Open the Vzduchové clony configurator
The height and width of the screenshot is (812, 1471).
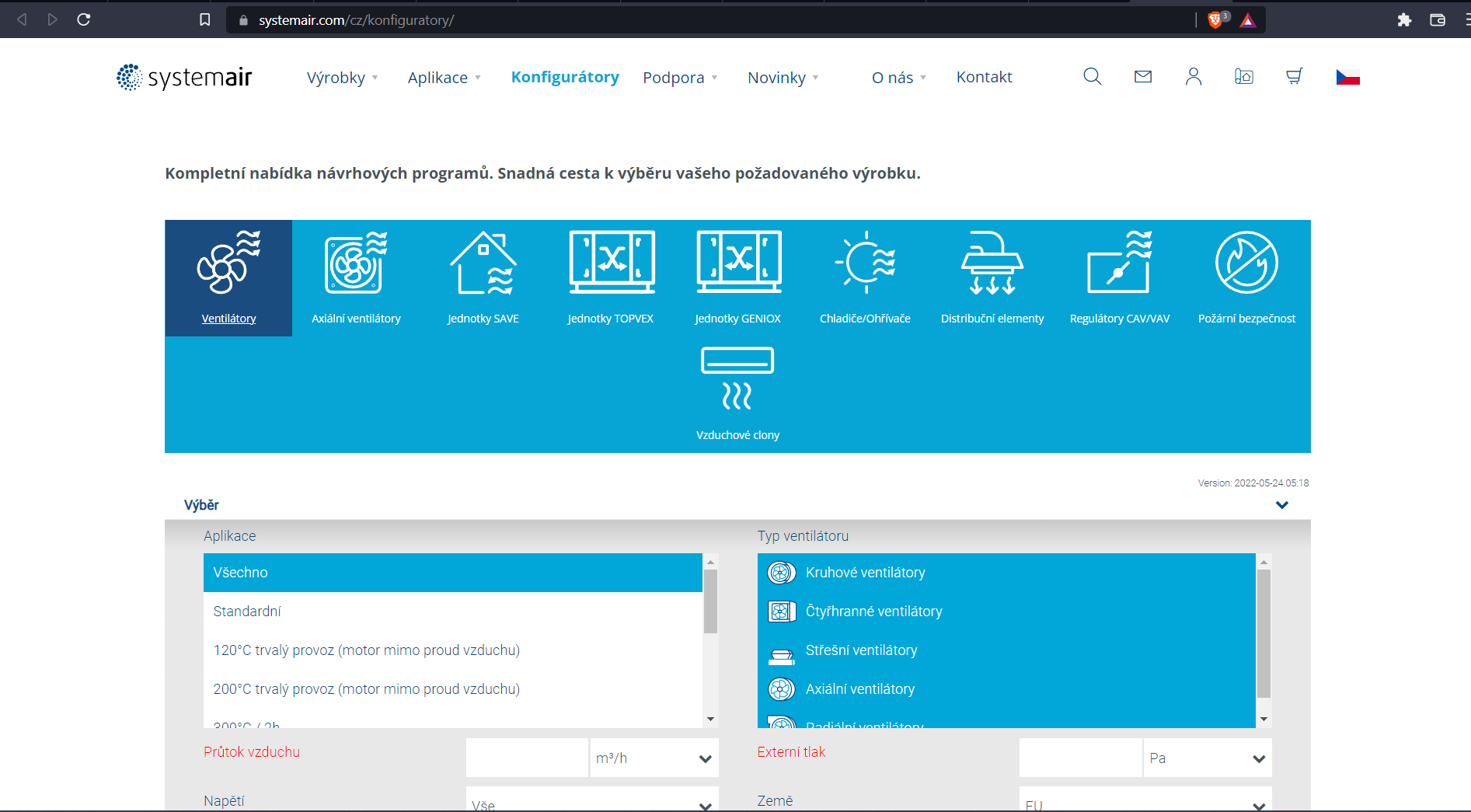point(738,395)
